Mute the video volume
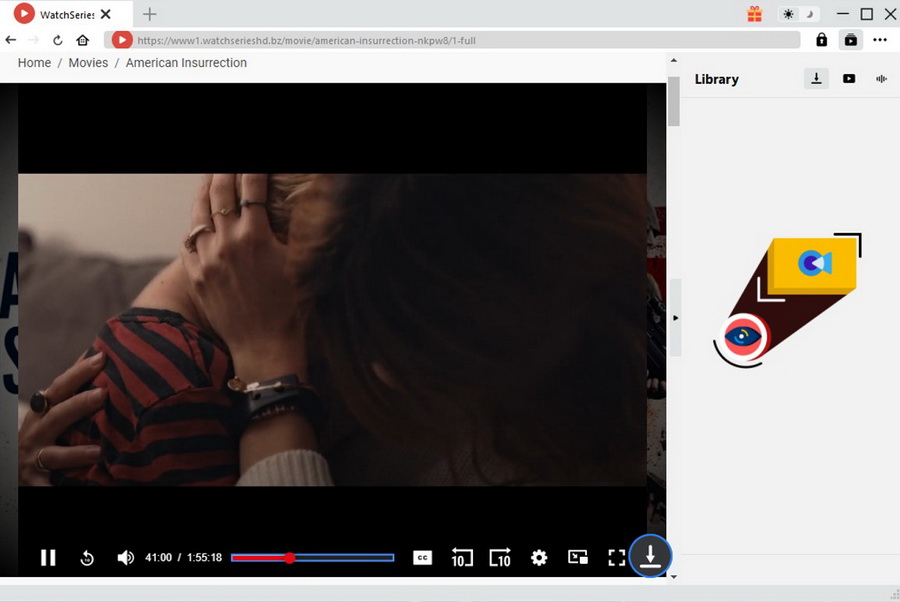900x602 pixels. pos(126,558)
